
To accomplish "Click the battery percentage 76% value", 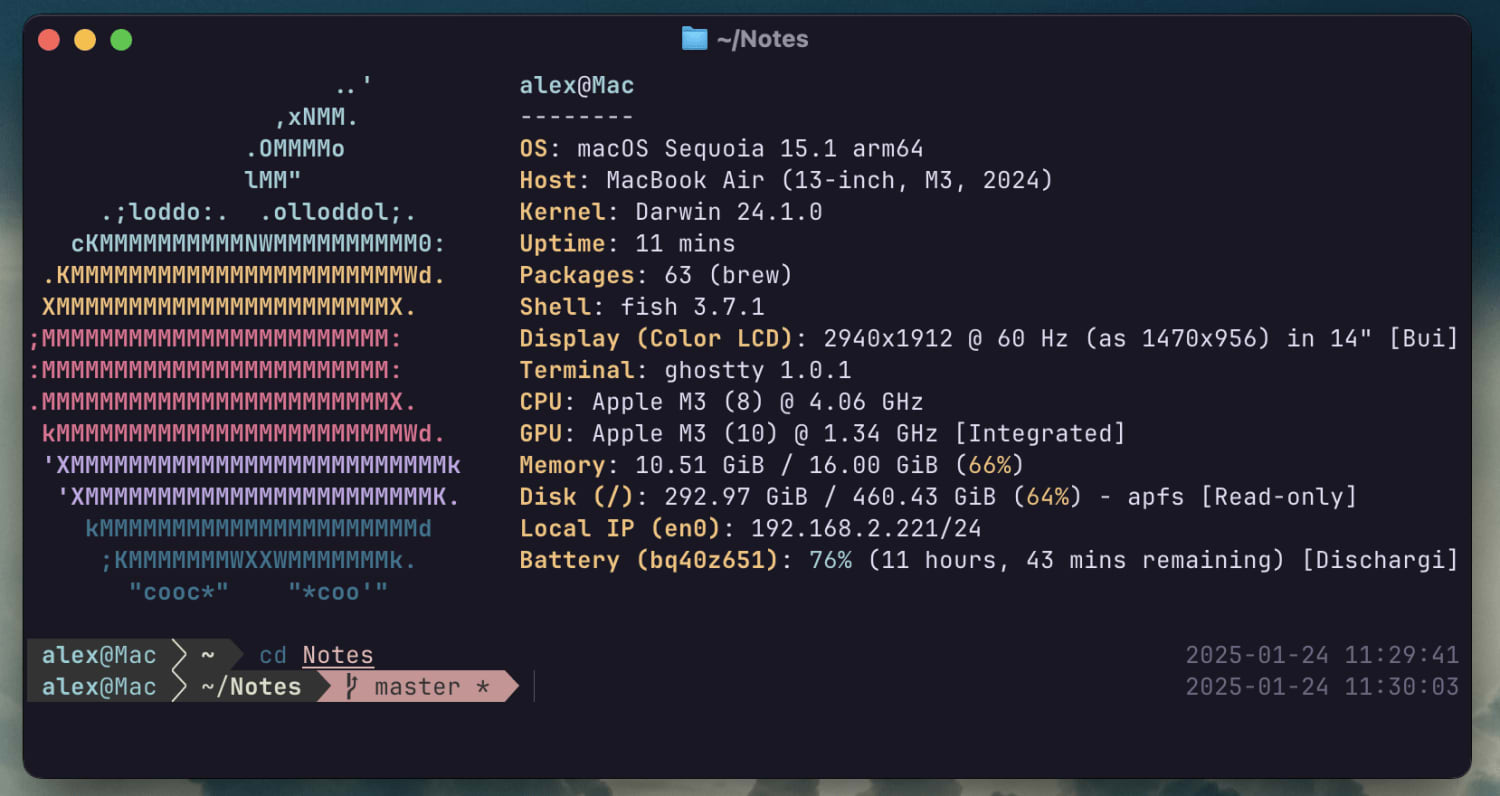I will pyautogui.click(x=833, y=560).
